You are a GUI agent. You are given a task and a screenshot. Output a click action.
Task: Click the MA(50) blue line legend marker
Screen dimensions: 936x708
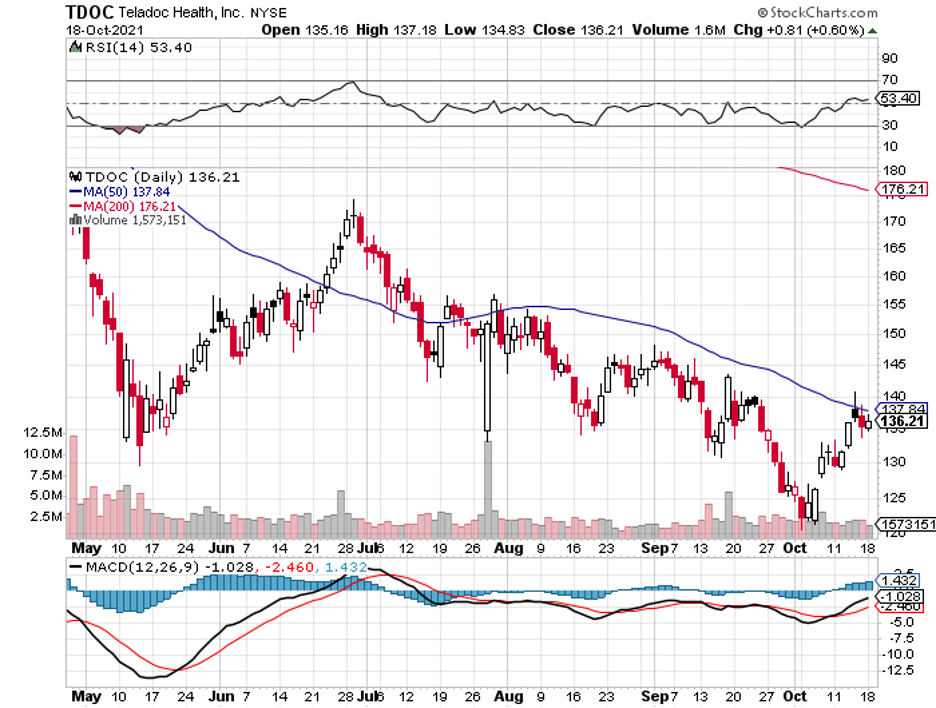[73, 190]
